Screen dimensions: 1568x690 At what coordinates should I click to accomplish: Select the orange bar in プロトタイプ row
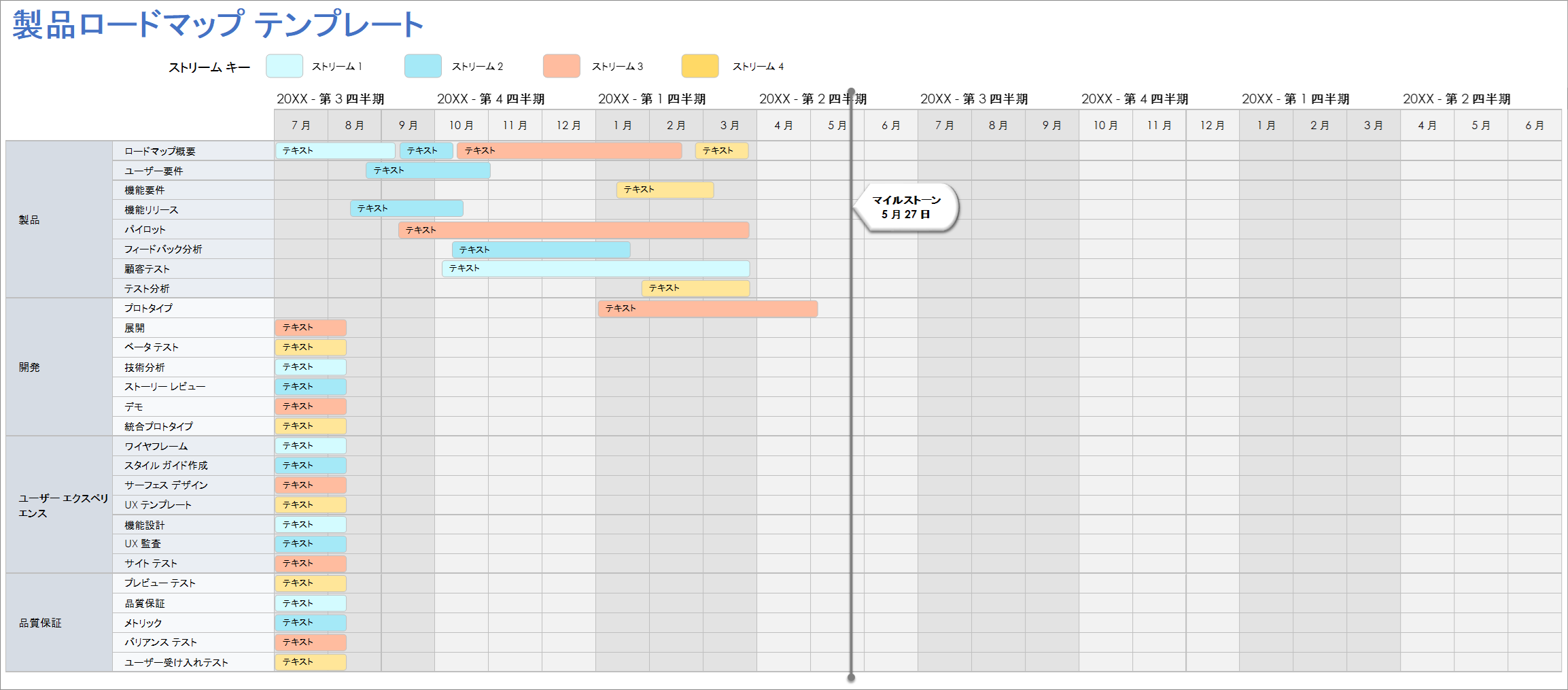708,309
